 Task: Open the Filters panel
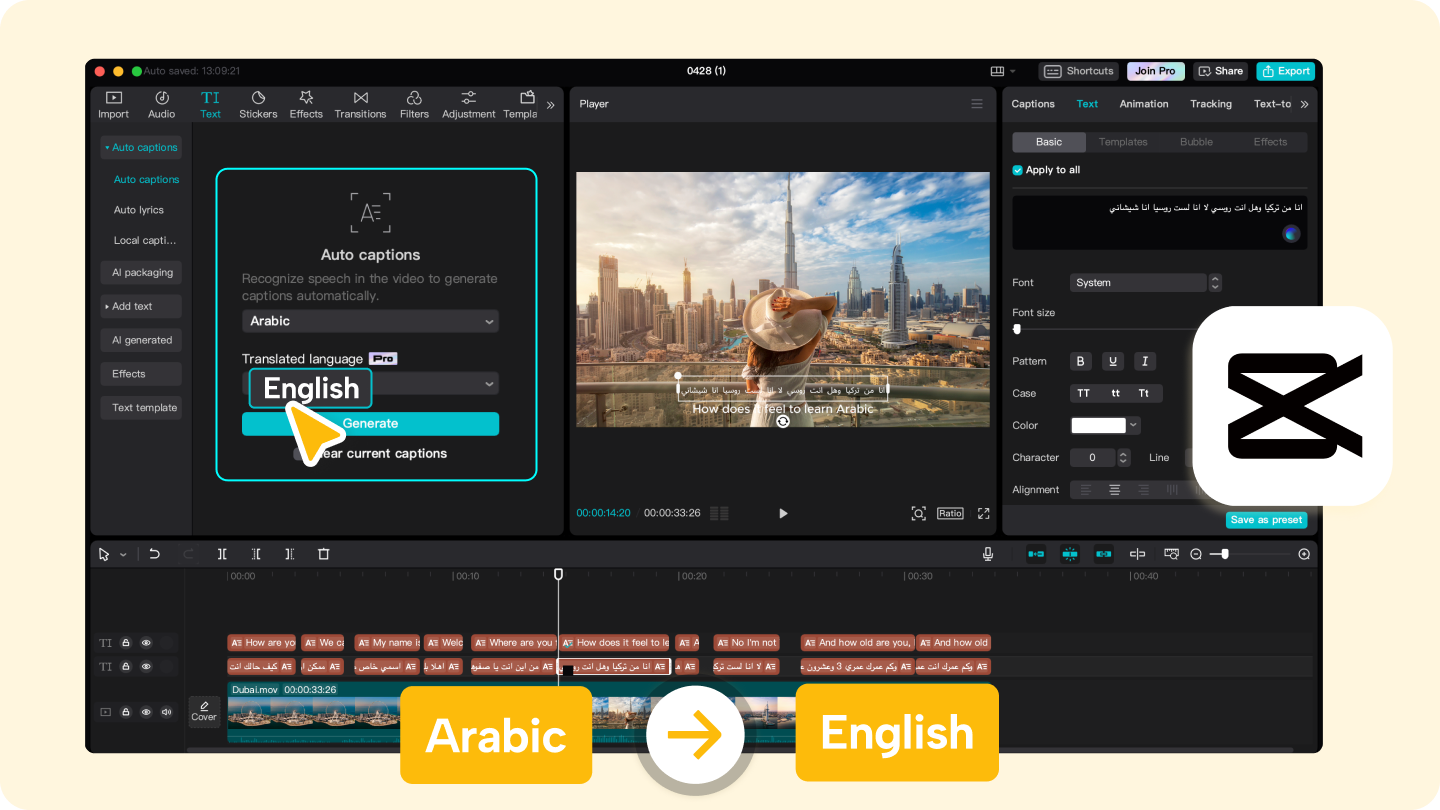[414, 104]
